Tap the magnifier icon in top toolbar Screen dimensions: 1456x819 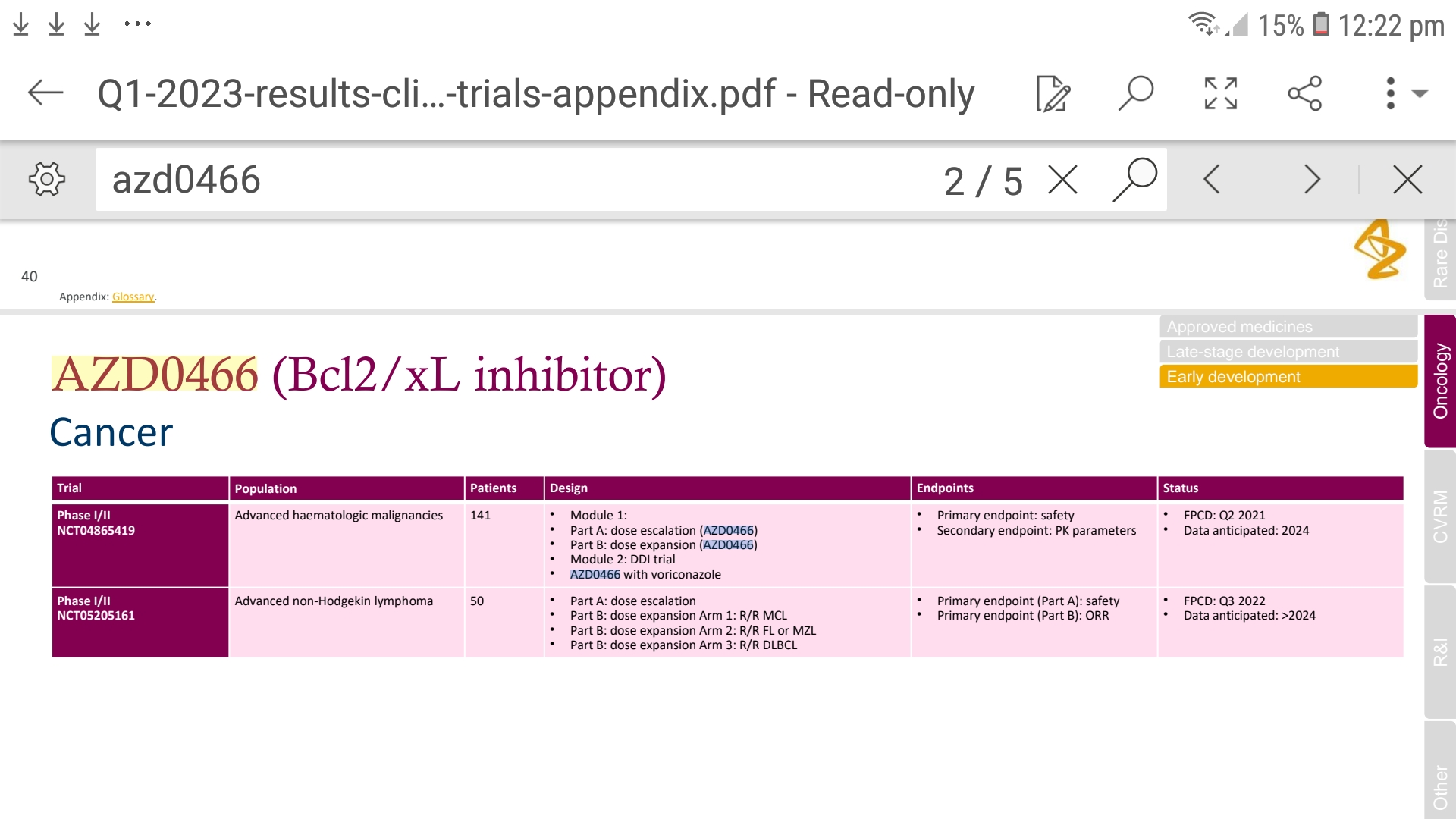tap(1136, 93)
